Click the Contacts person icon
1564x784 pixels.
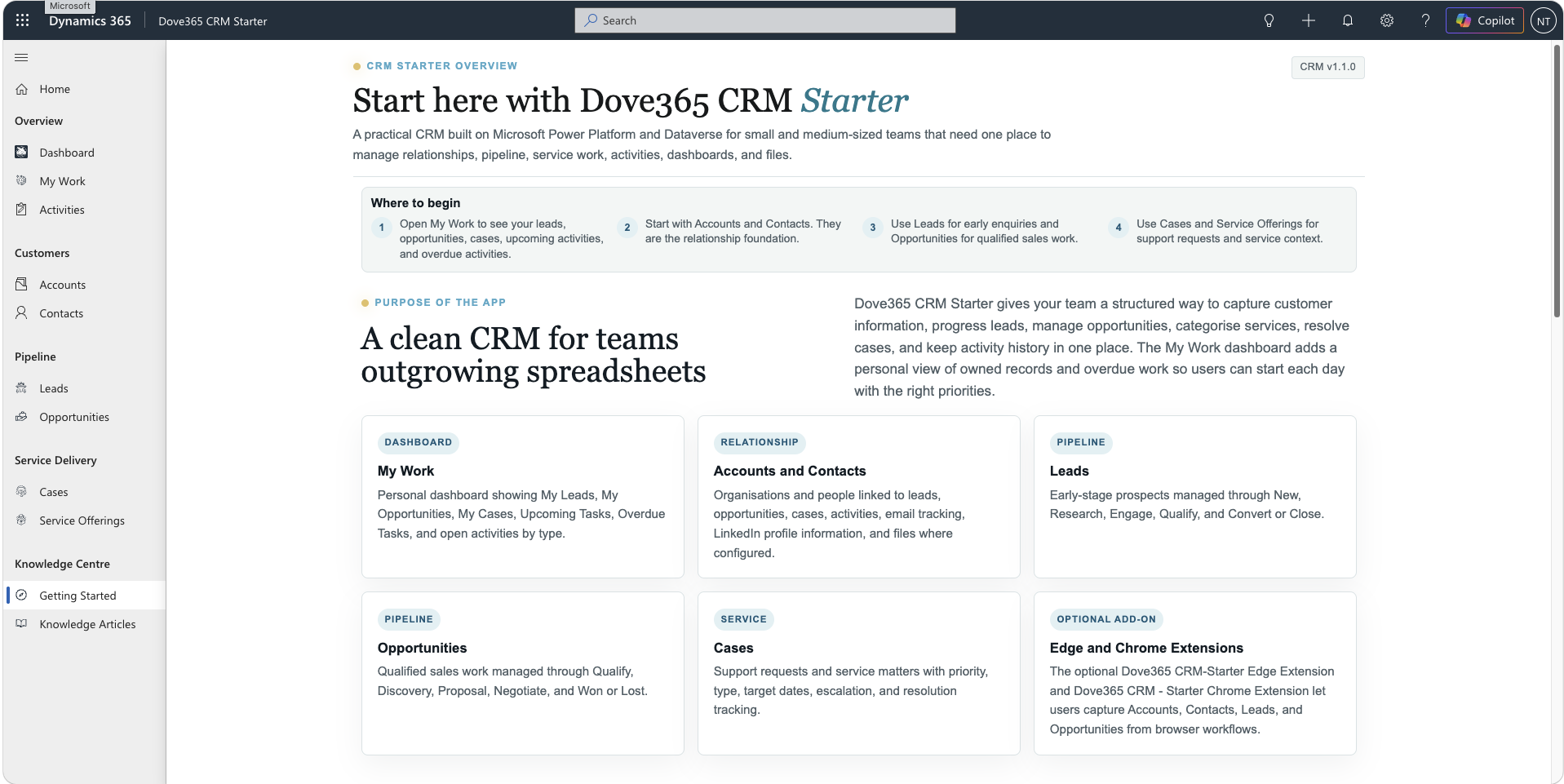click(x=22, y=312)
